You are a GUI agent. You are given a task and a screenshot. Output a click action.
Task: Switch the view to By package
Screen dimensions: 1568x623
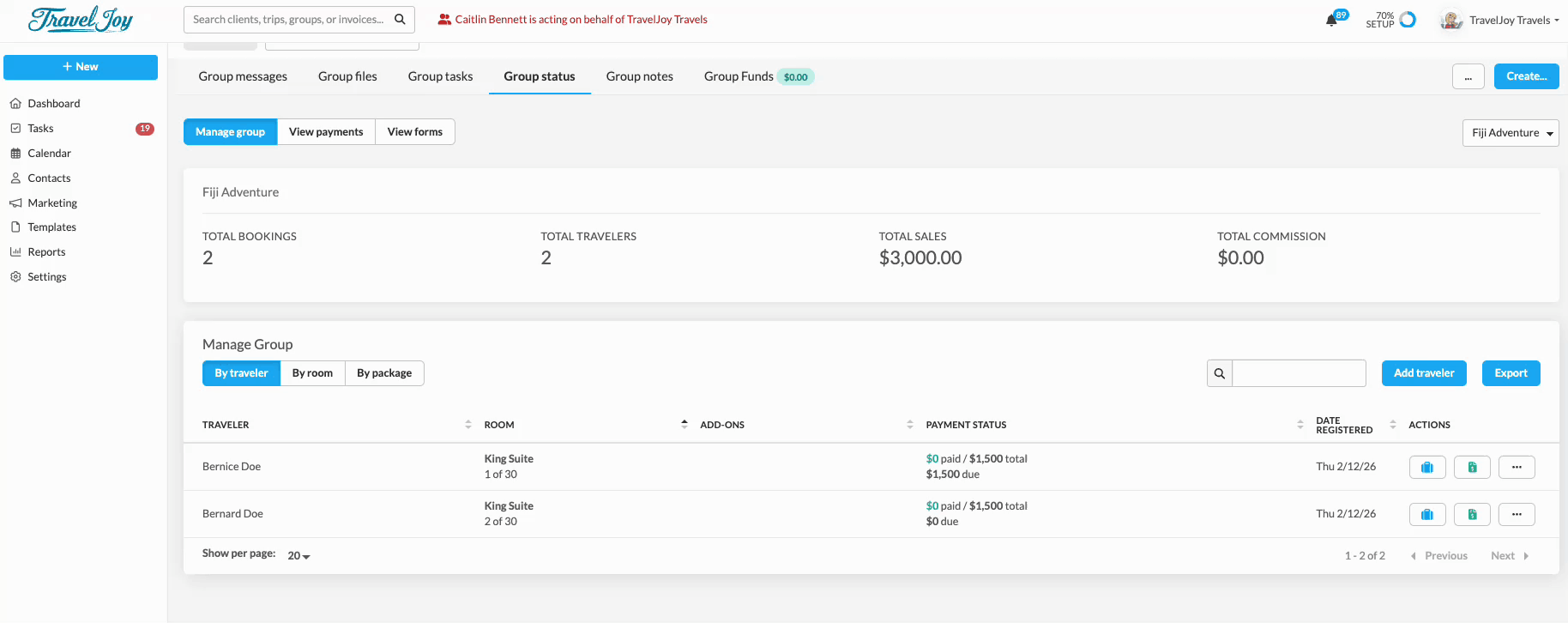384,373
